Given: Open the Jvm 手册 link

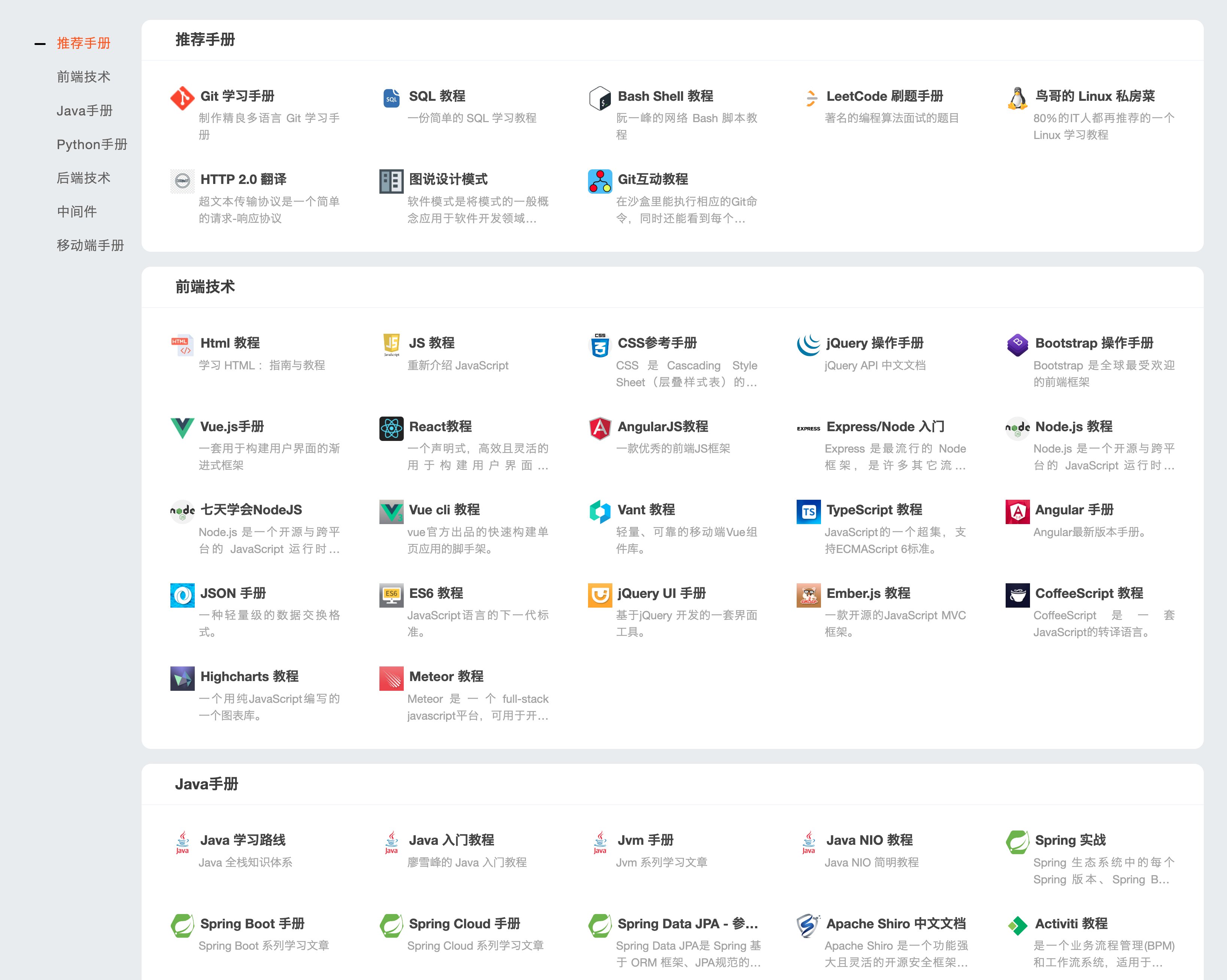Looking at the screenshot, I should click(646, 840).
